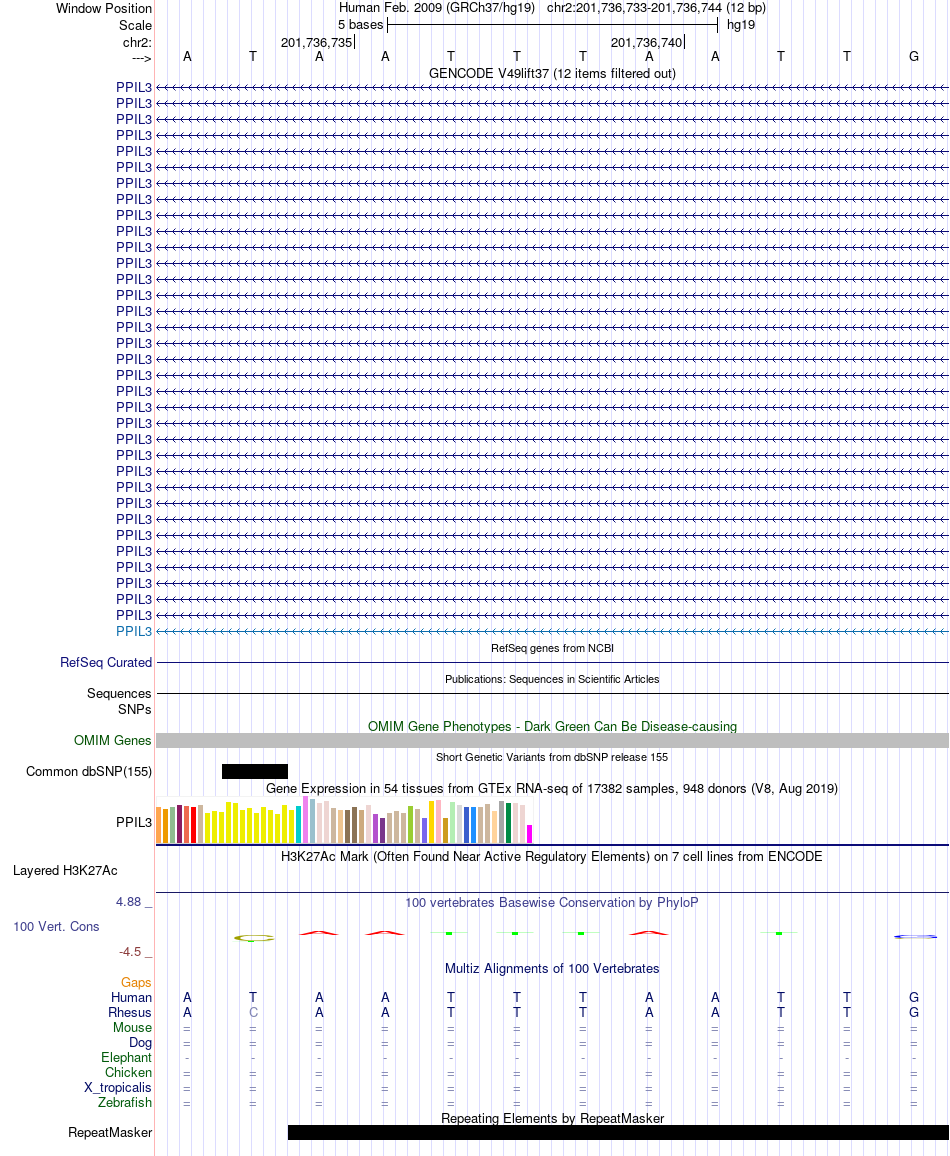Select the Mouse species row label
The height and width of the screenshot is (1156, 950).
(133, 1028)
